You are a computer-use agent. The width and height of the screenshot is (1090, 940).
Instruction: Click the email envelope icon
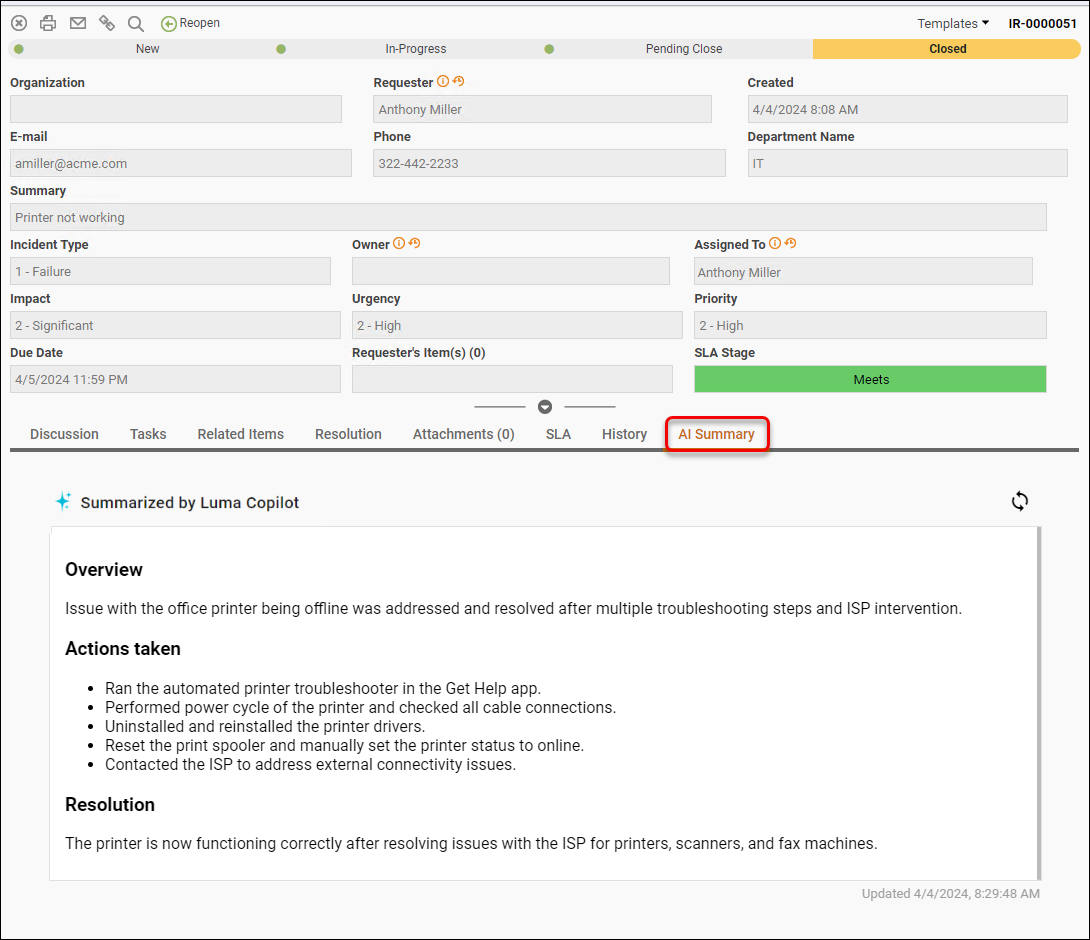[77, 23]
